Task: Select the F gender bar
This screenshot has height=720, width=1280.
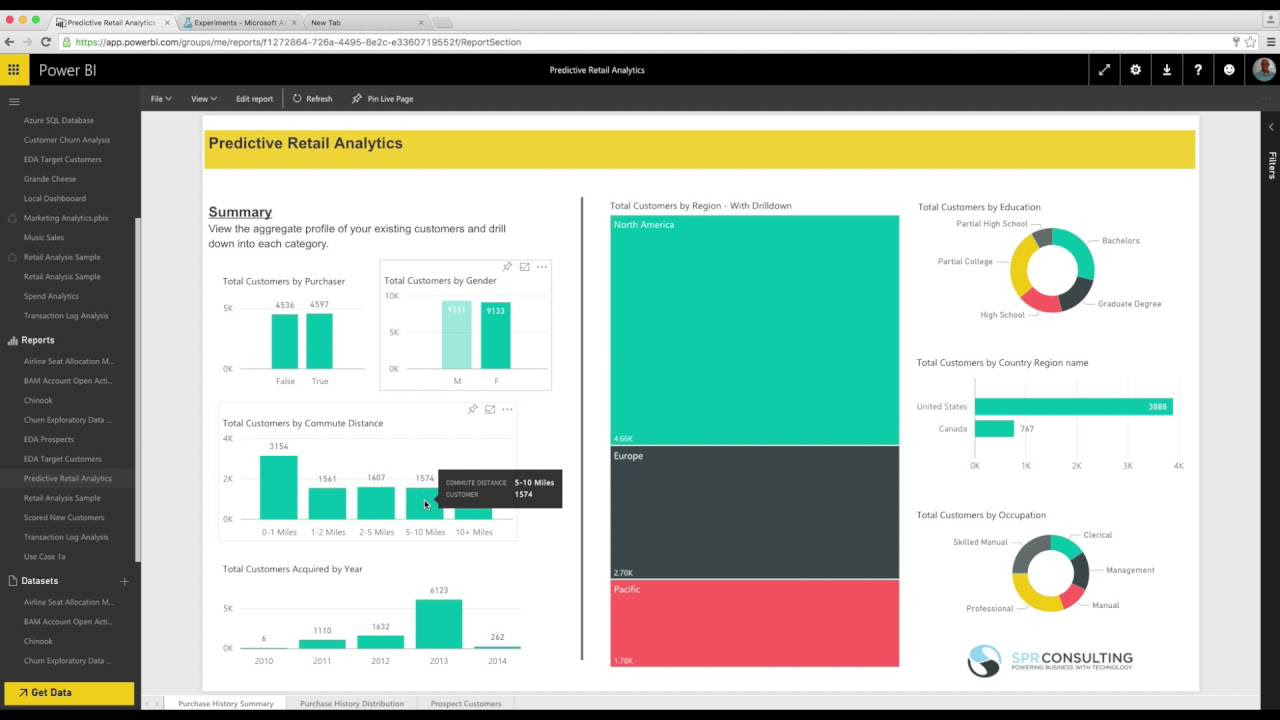Action: pos(496,335)
